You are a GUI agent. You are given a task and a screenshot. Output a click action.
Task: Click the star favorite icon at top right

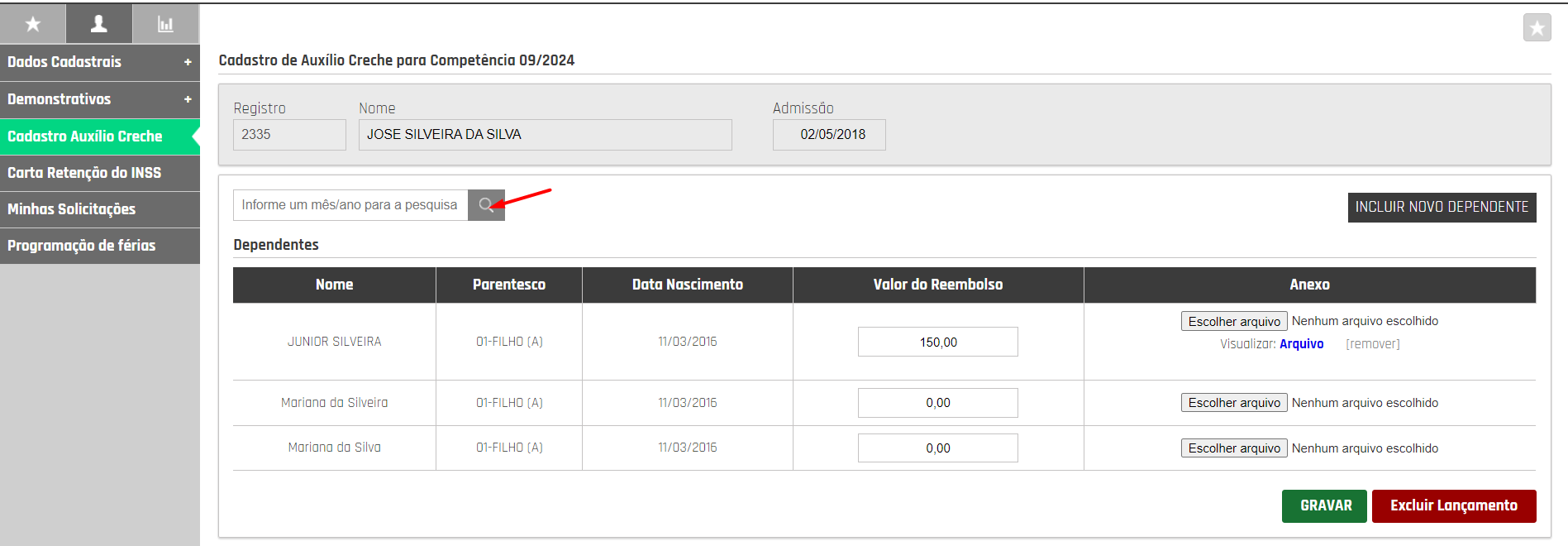point(1537,28)
